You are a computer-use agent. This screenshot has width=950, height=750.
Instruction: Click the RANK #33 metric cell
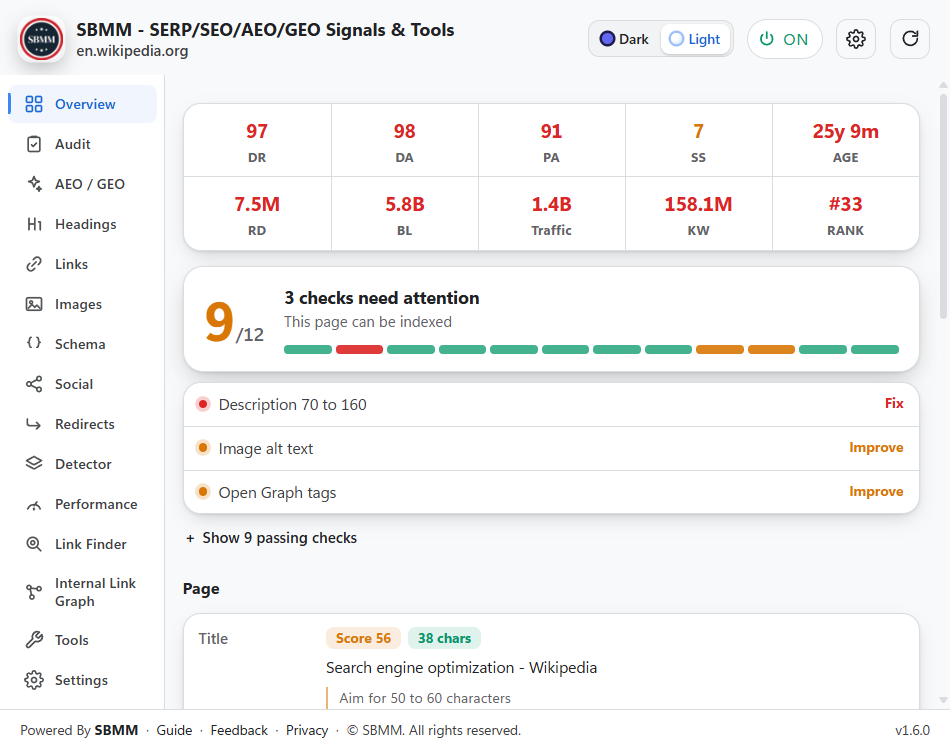846,214
